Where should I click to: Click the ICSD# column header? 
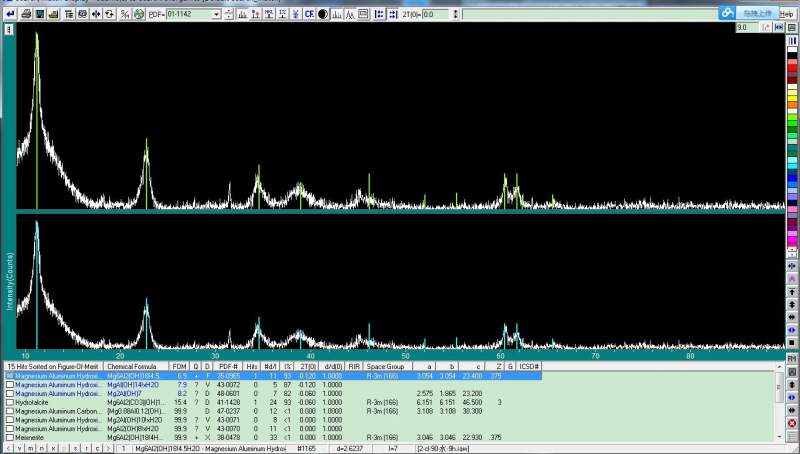pyautogui.click(x=529, y=366)
